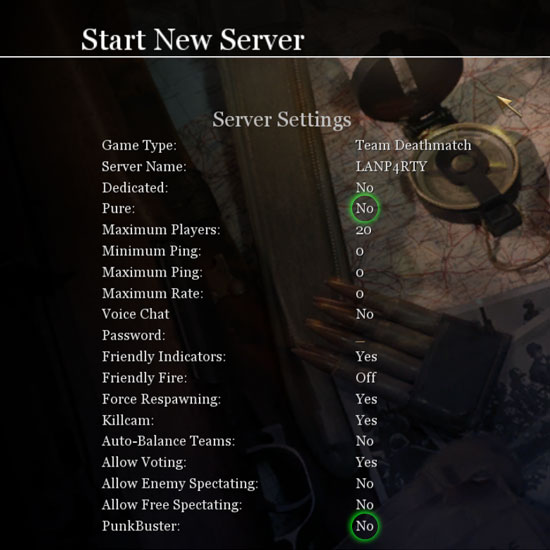Toggle Allow Voting setting
This screenshot has height=550, width=550.
pyautogui.click(x=366, y=462)
